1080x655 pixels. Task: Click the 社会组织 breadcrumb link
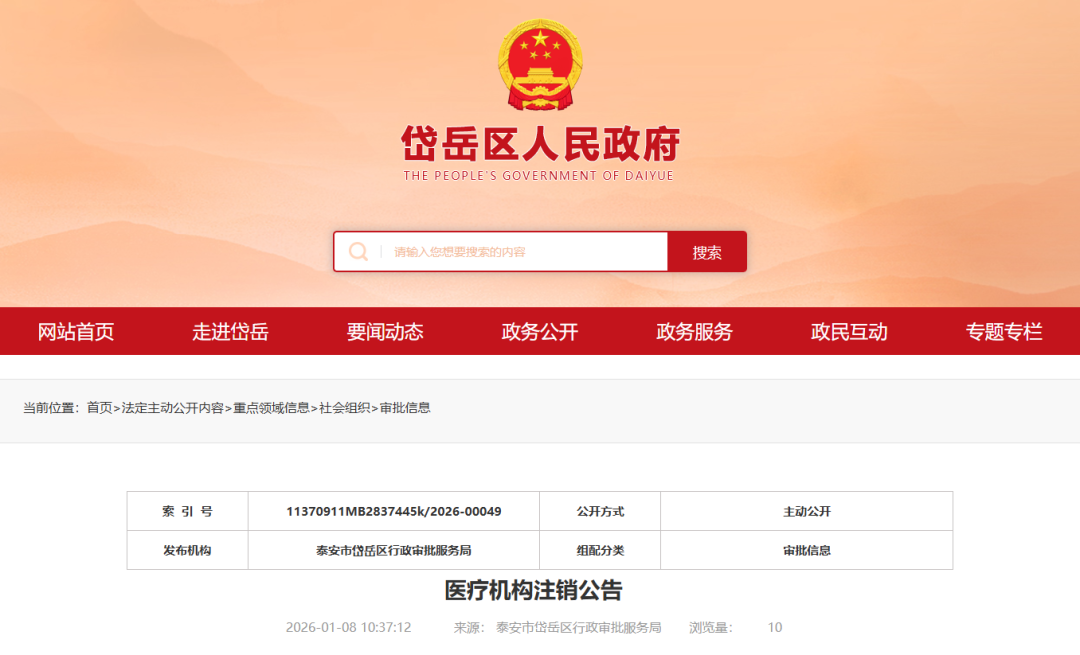tap(344, 408)
